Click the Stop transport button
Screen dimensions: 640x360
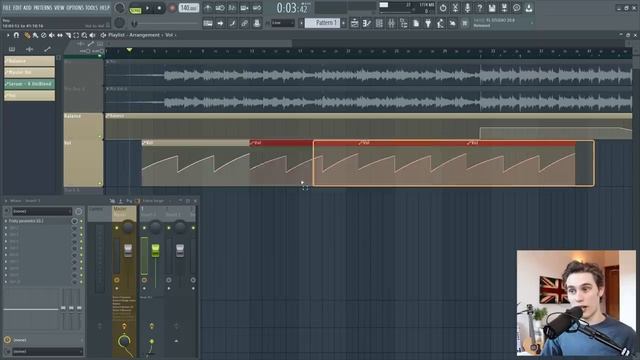click(160, 8)
